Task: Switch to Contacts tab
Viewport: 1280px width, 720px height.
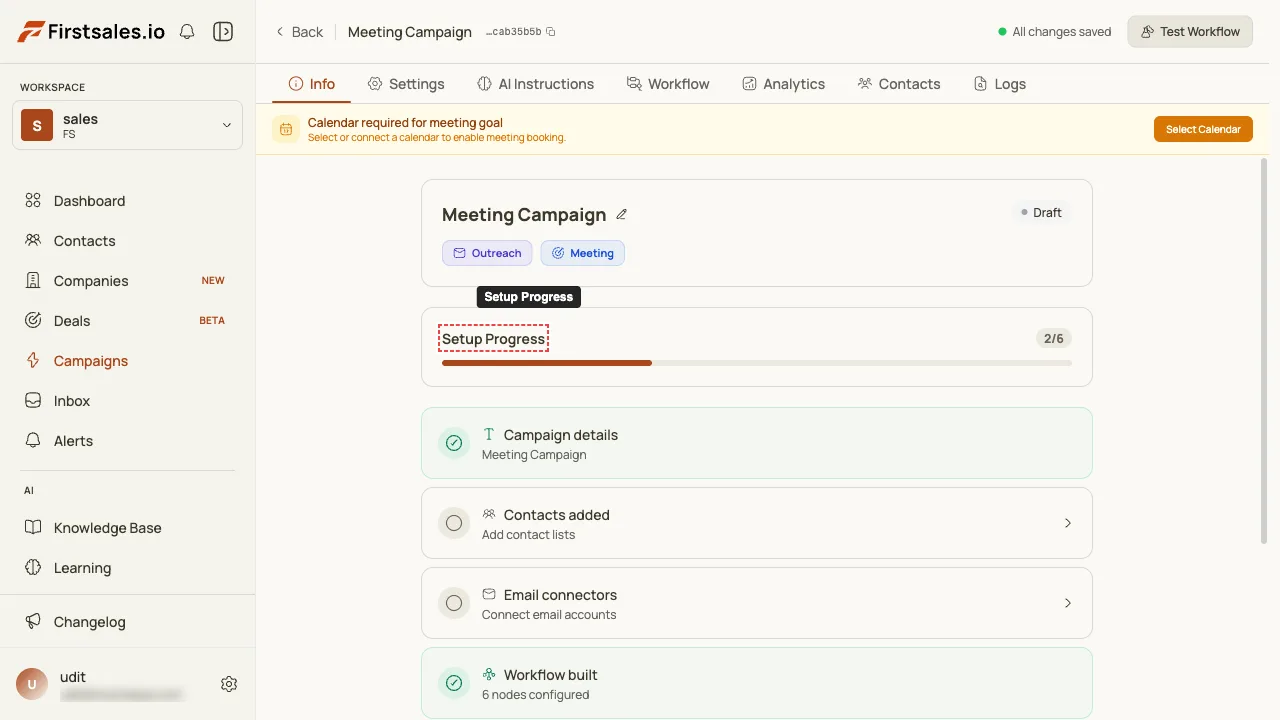Action: (x=898, y=84)
